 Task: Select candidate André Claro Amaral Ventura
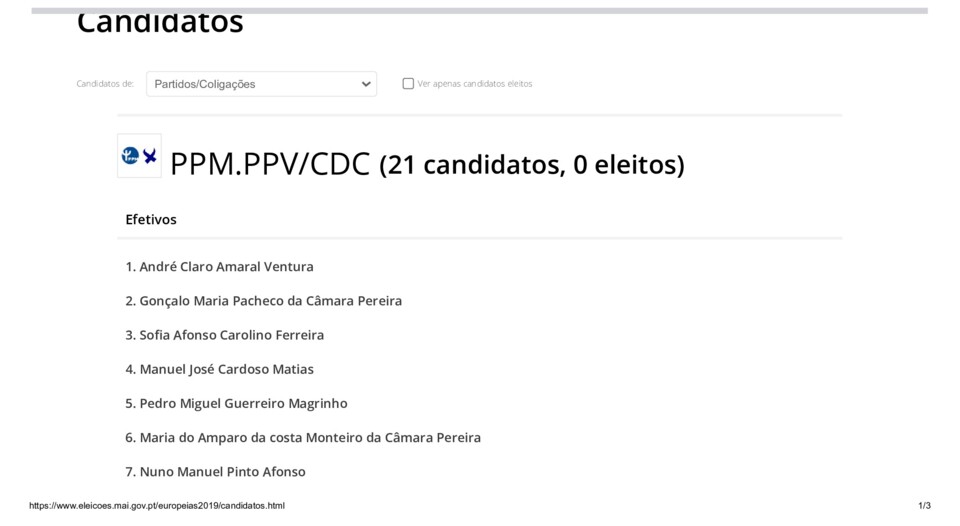pos(226,267)
